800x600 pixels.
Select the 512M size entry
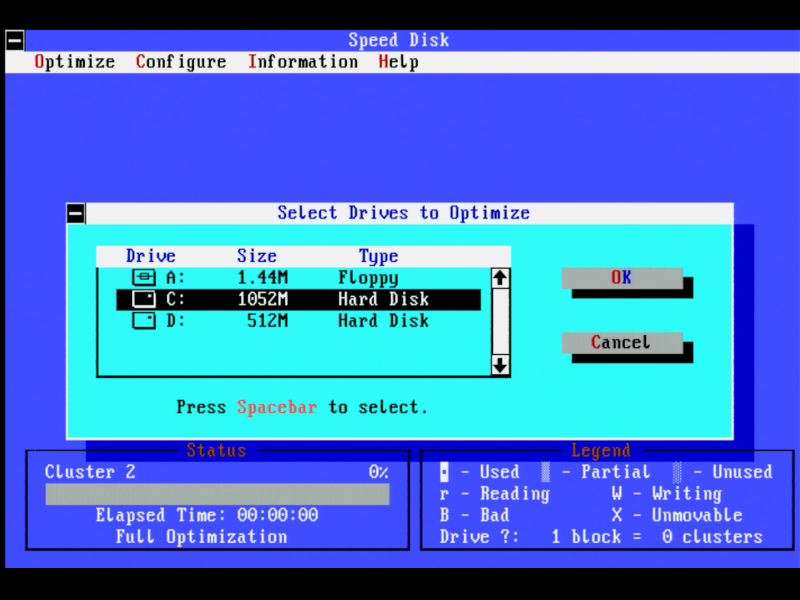(x=268, y=320)
